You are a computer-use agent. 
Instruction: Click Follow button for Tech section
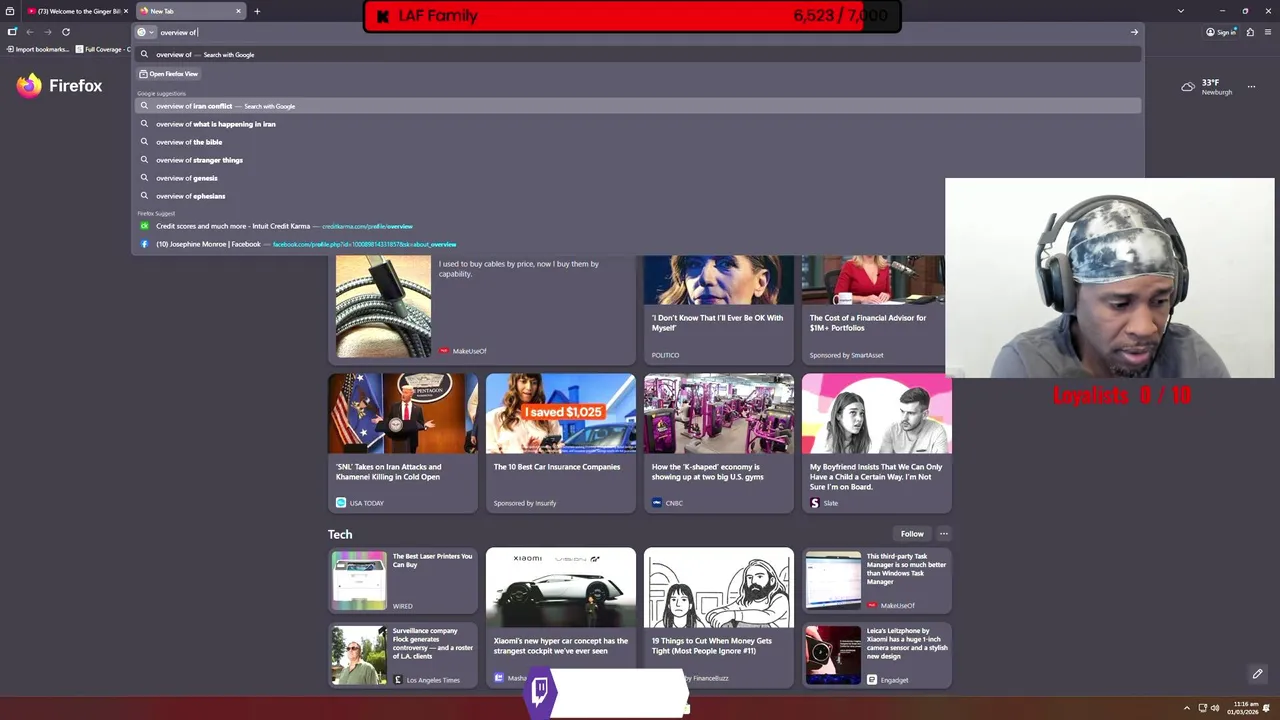912,534
